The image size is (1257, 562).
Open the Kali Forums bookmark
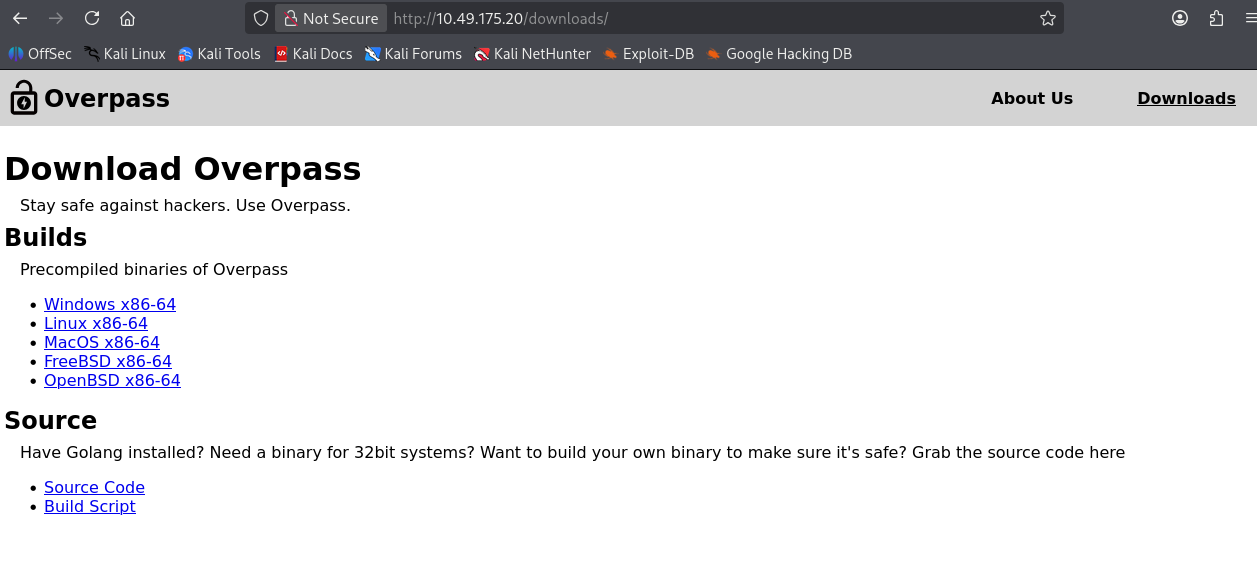tap(413, 54)
